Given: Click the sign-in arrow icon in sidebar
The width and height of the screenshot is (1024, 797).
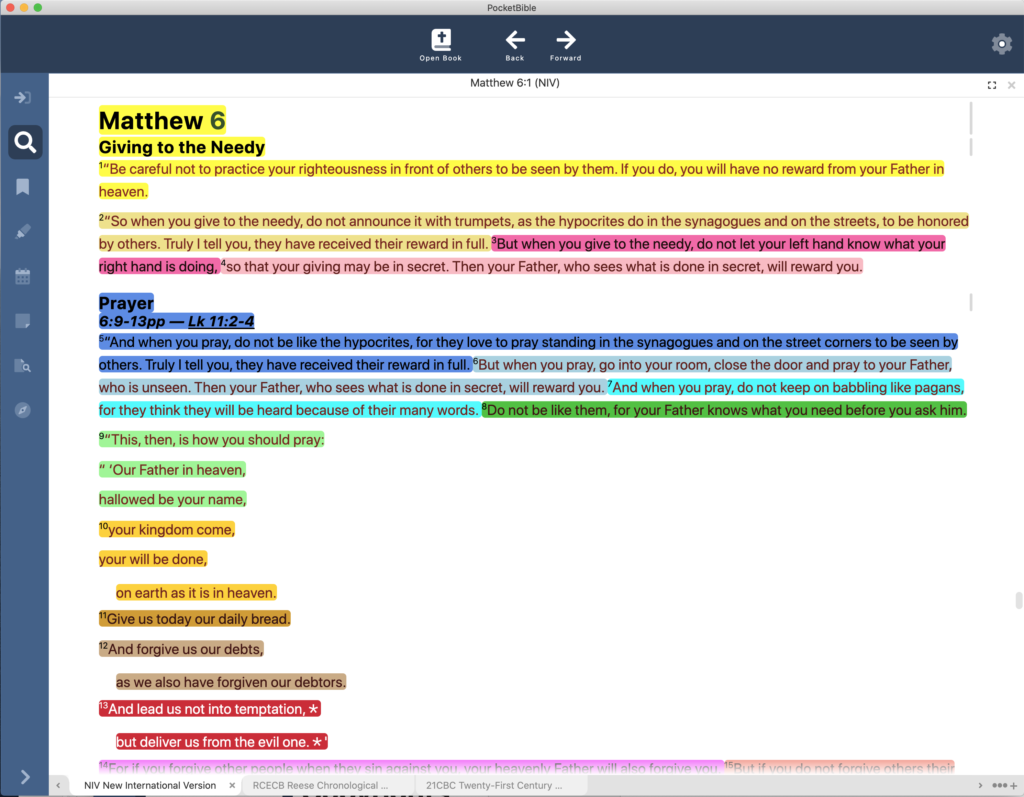Looking at the screenshot, I should [x=23, y=97].
